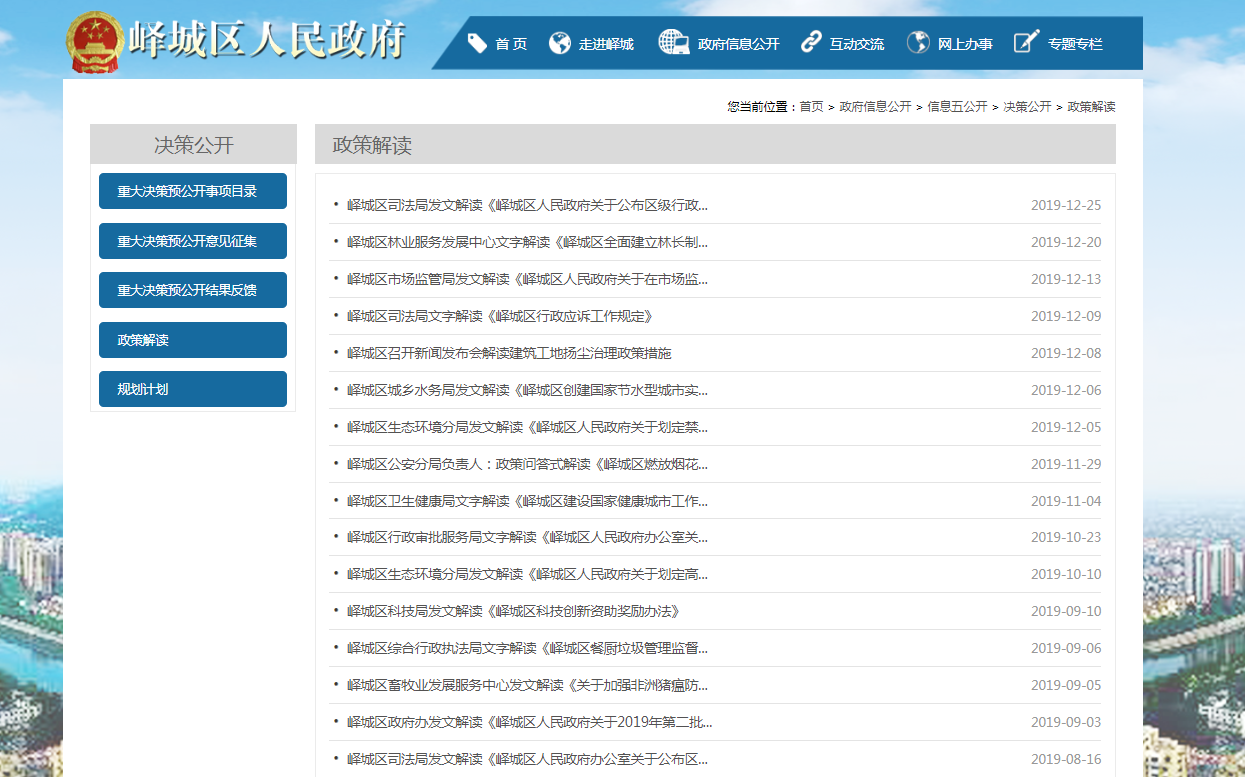The width and height of the screenshot is (1245, 777).
Task: Click the tag icon beside 首页
Action: (x=477, y=43)
